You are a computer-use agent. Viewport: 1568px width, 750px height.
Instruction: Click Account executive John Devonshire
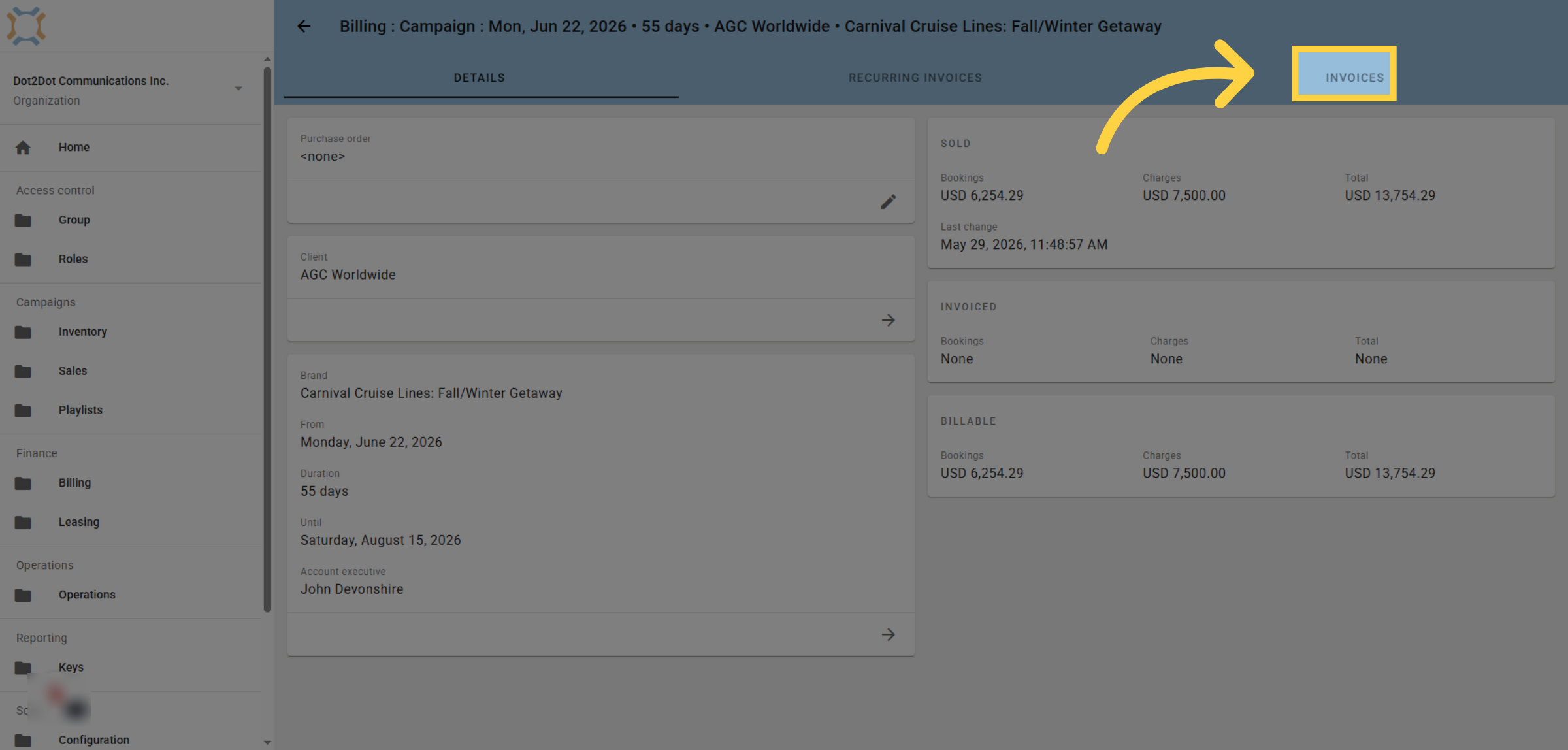[x=352, y=589]
